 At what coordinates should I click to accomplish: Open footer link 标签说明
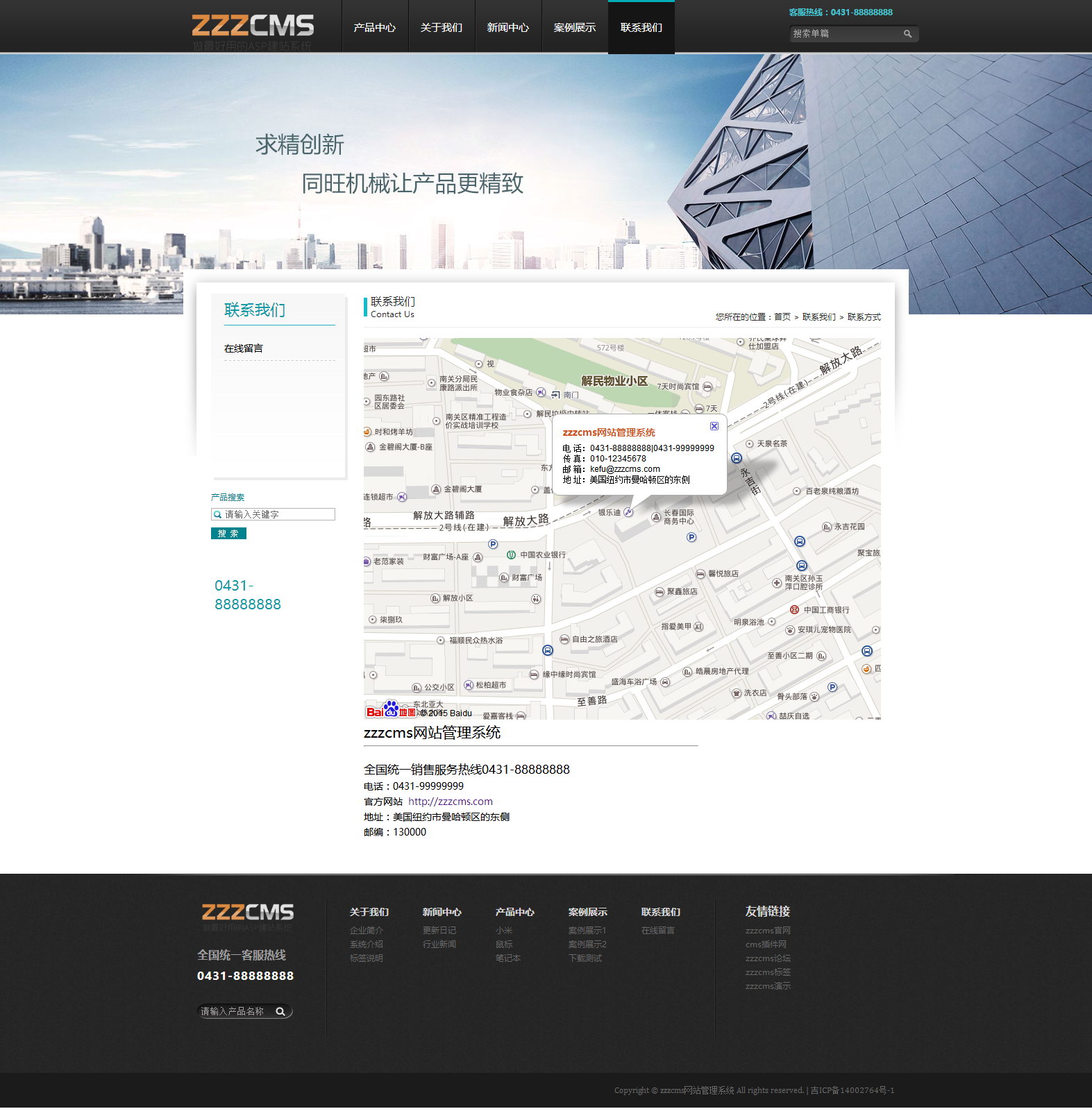click(367, 958)
